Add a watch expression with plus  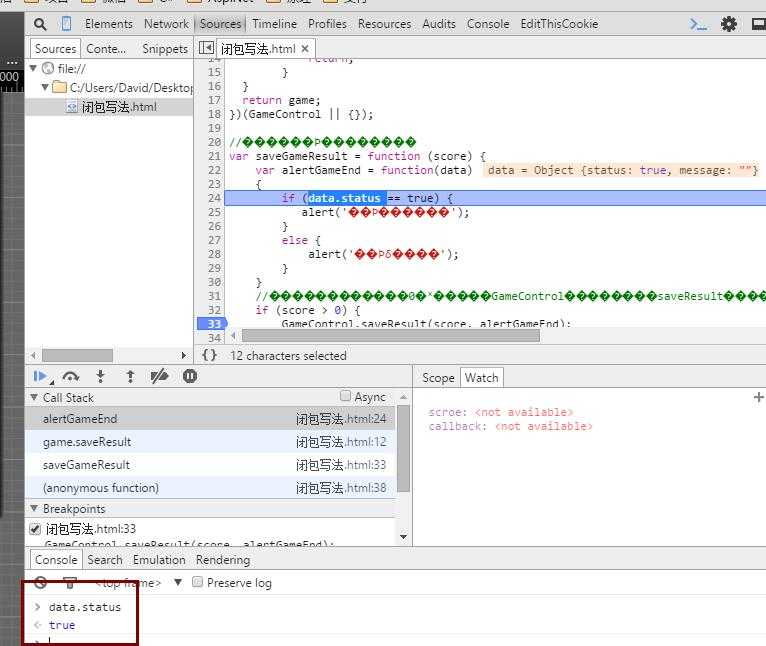(758, 397)
